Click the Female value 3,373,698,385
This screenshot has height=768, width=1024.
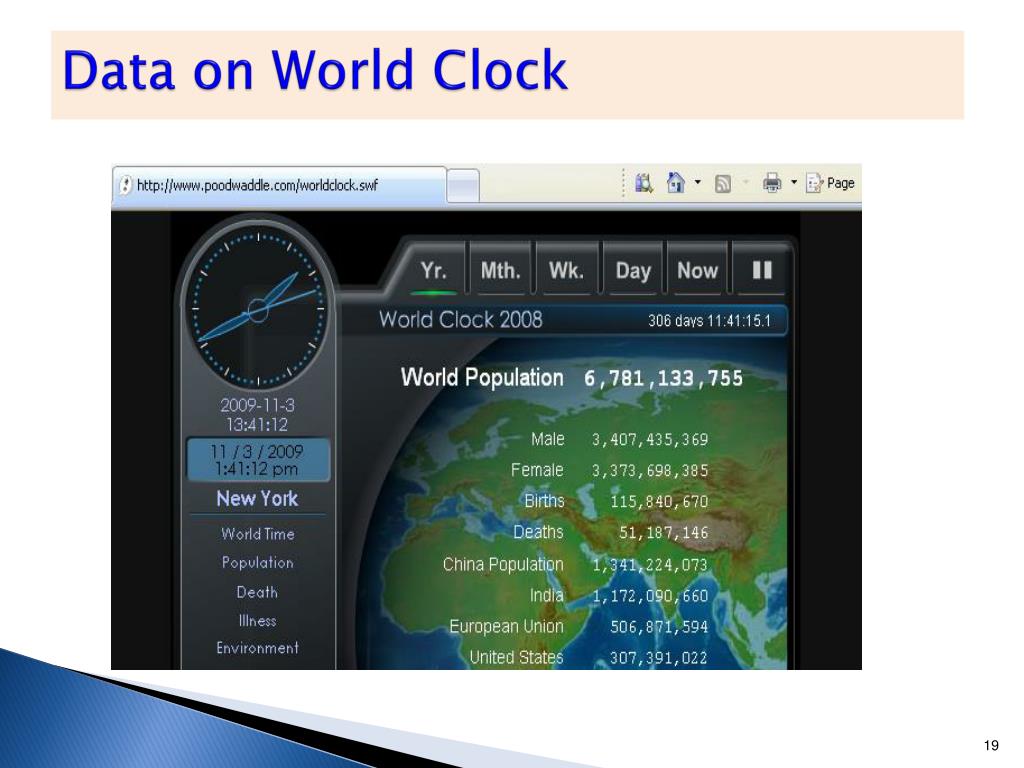tap(650, 470)
